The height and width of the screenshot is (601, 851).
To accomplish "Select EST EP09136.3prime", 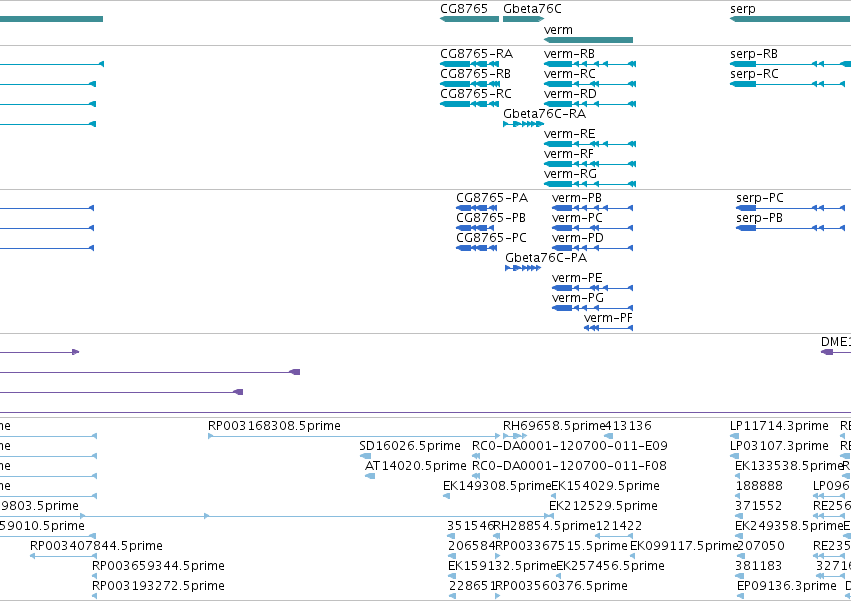I will coord(741,597).
